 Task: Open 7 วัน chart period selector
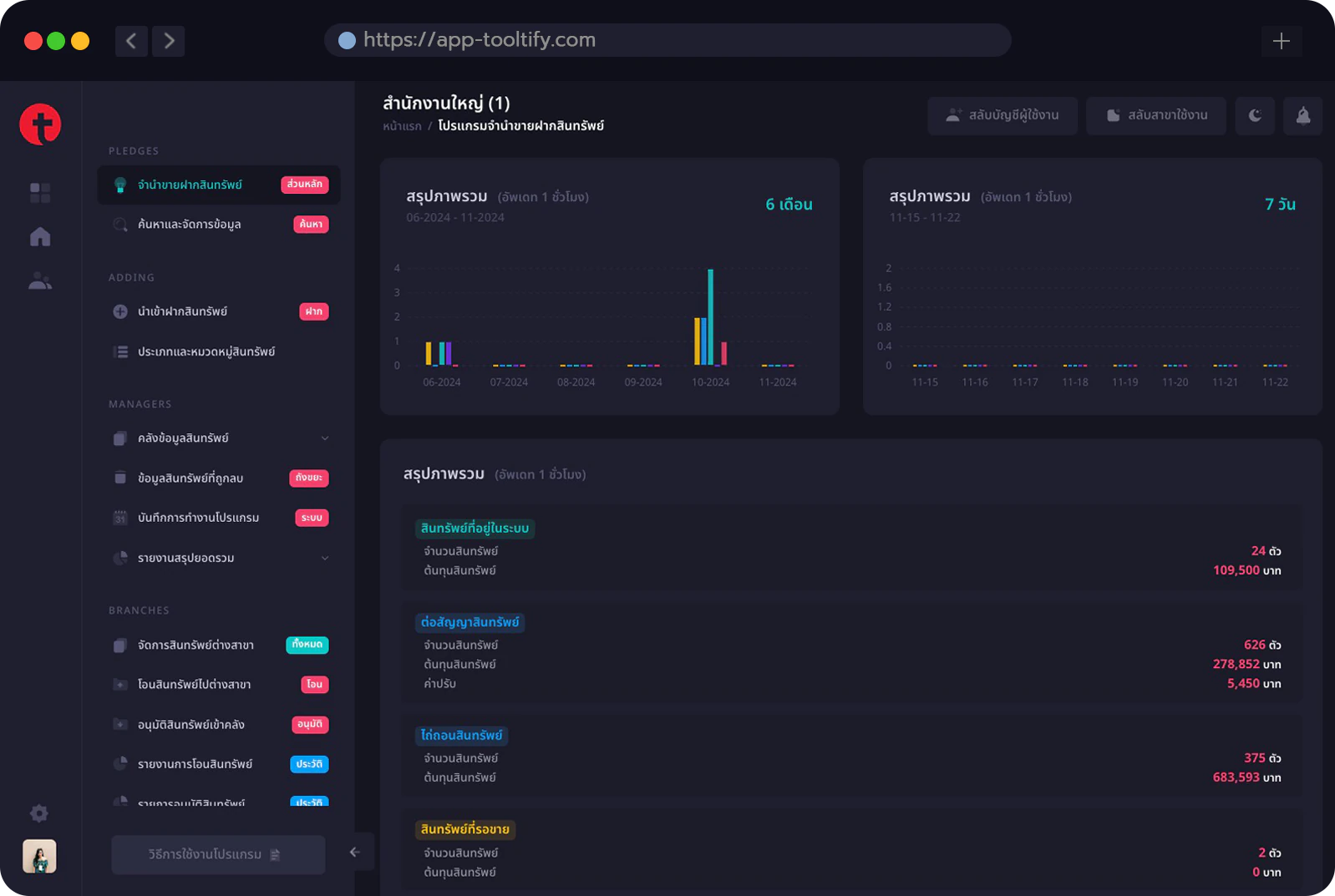click(1280, 205)
